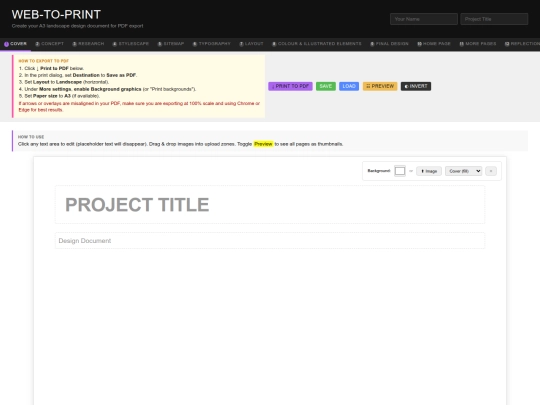540x405 pixels.
Task: Focus the Your Name field
Action: (x=424, y=19)
